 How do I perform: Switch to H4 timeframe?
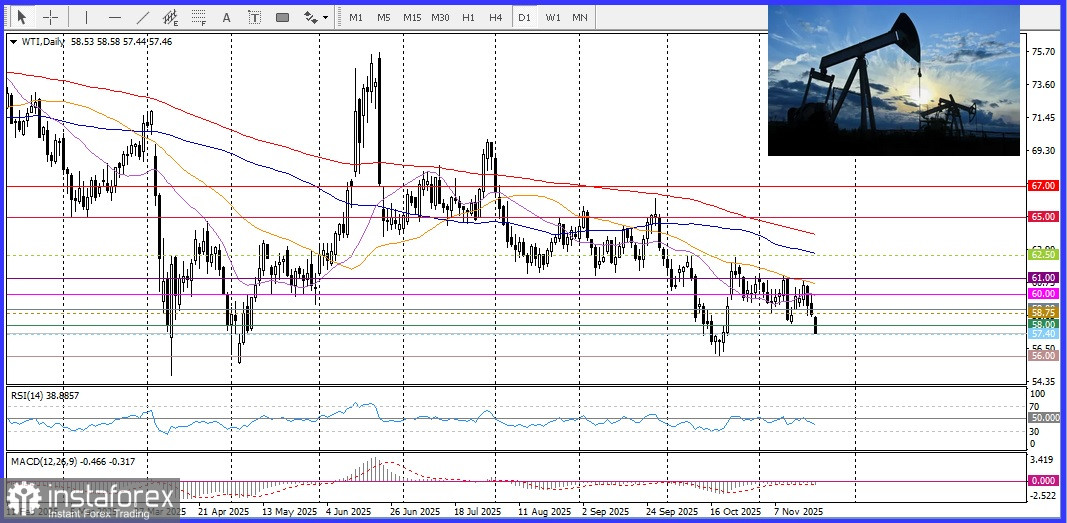(x=495, y=17)
